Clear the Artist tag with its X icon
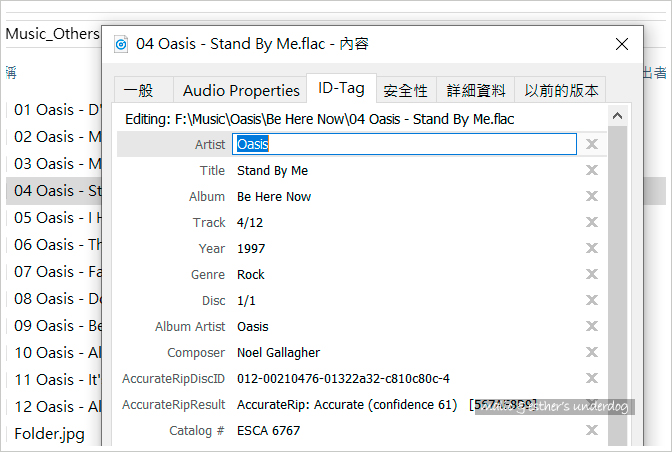This screenshot has width=672, height=452. [592, 144]
